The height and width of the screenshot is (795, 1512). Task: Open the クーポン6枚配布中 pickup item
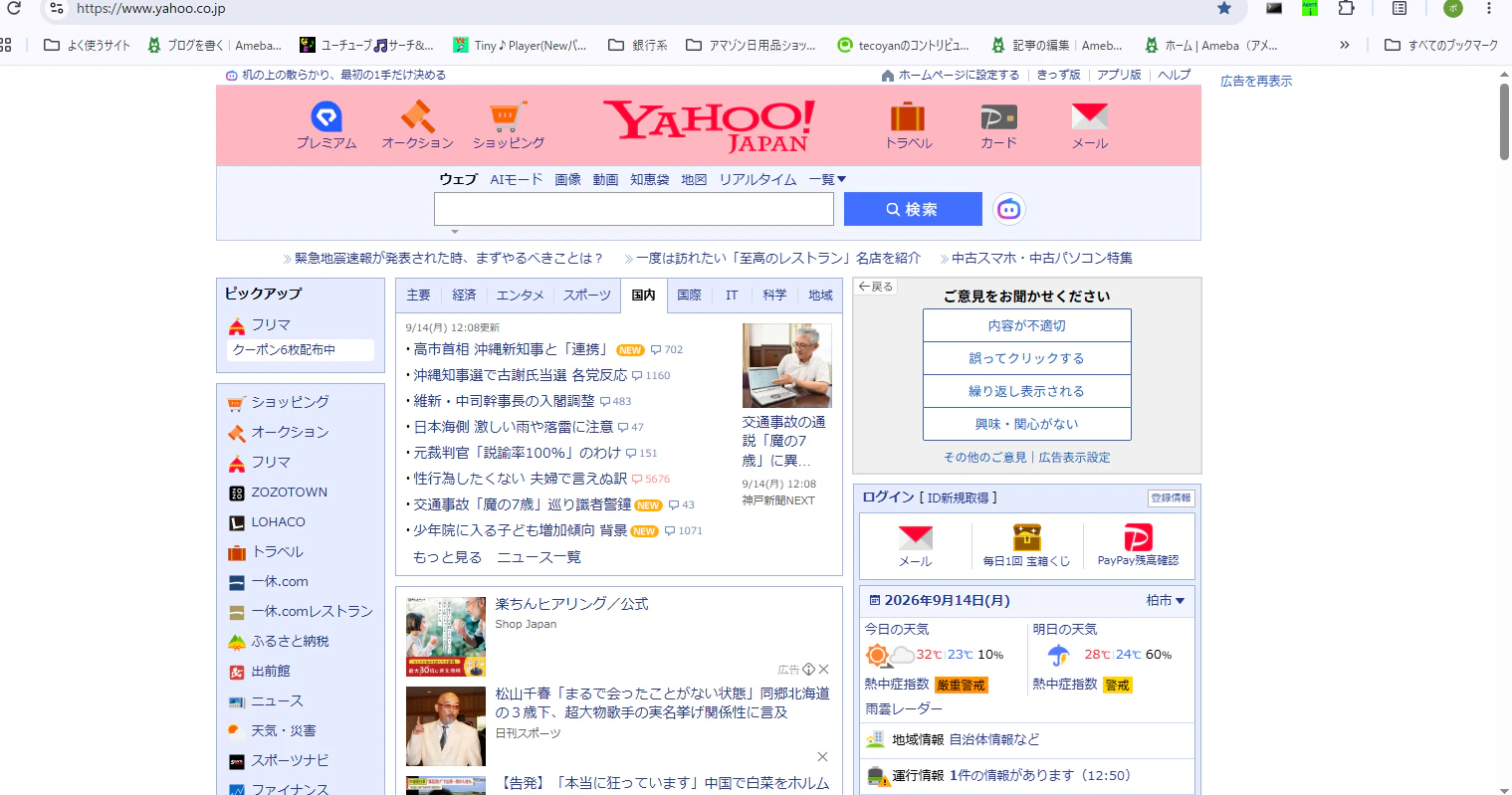(x=301, y=350)
